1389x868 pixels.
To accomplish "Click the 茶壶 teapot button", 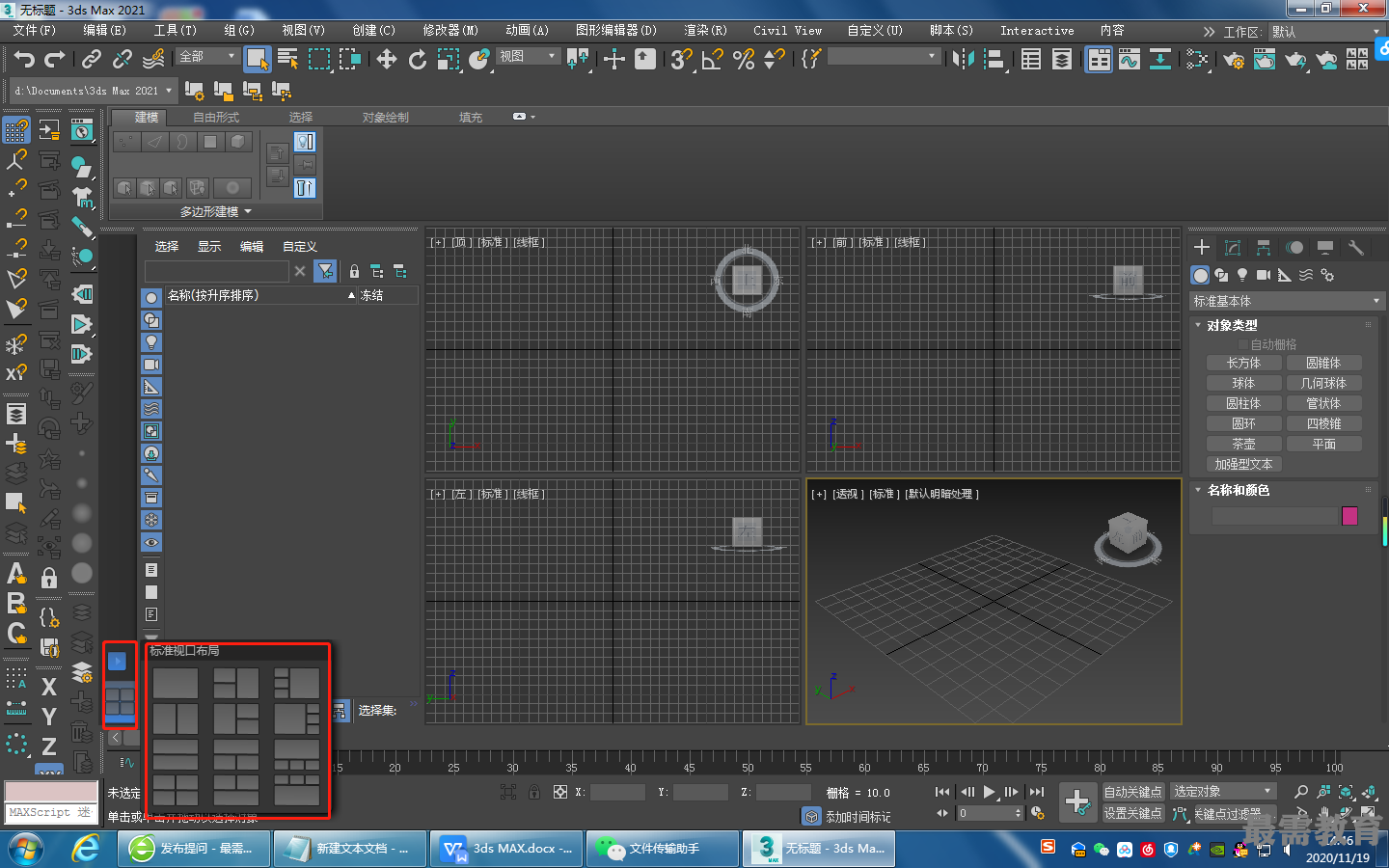I will 1243,444.
